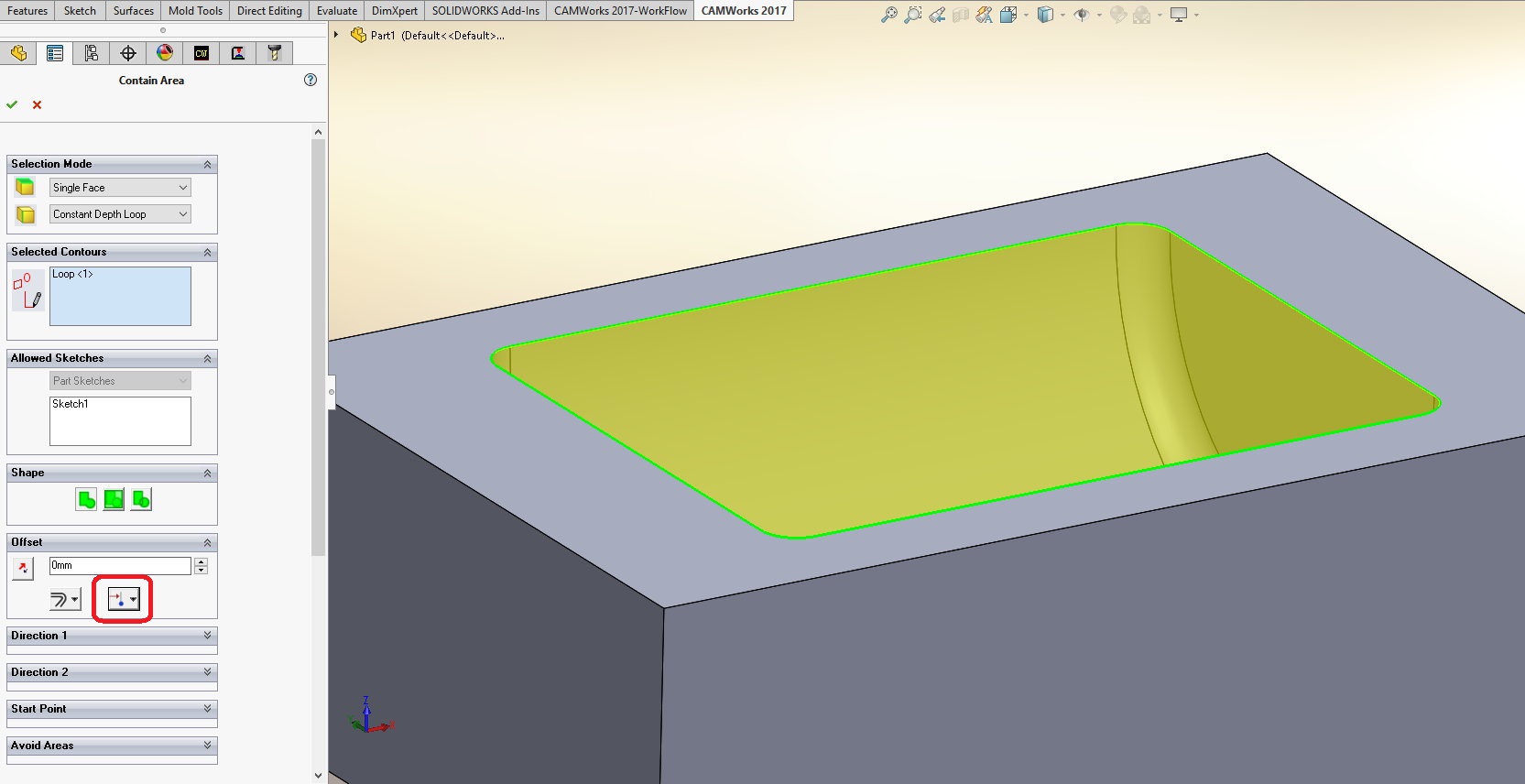Select Sketch1 in Allowed Sketches list
Viewport: 1525px width, 784px height.
click(71, 404)
